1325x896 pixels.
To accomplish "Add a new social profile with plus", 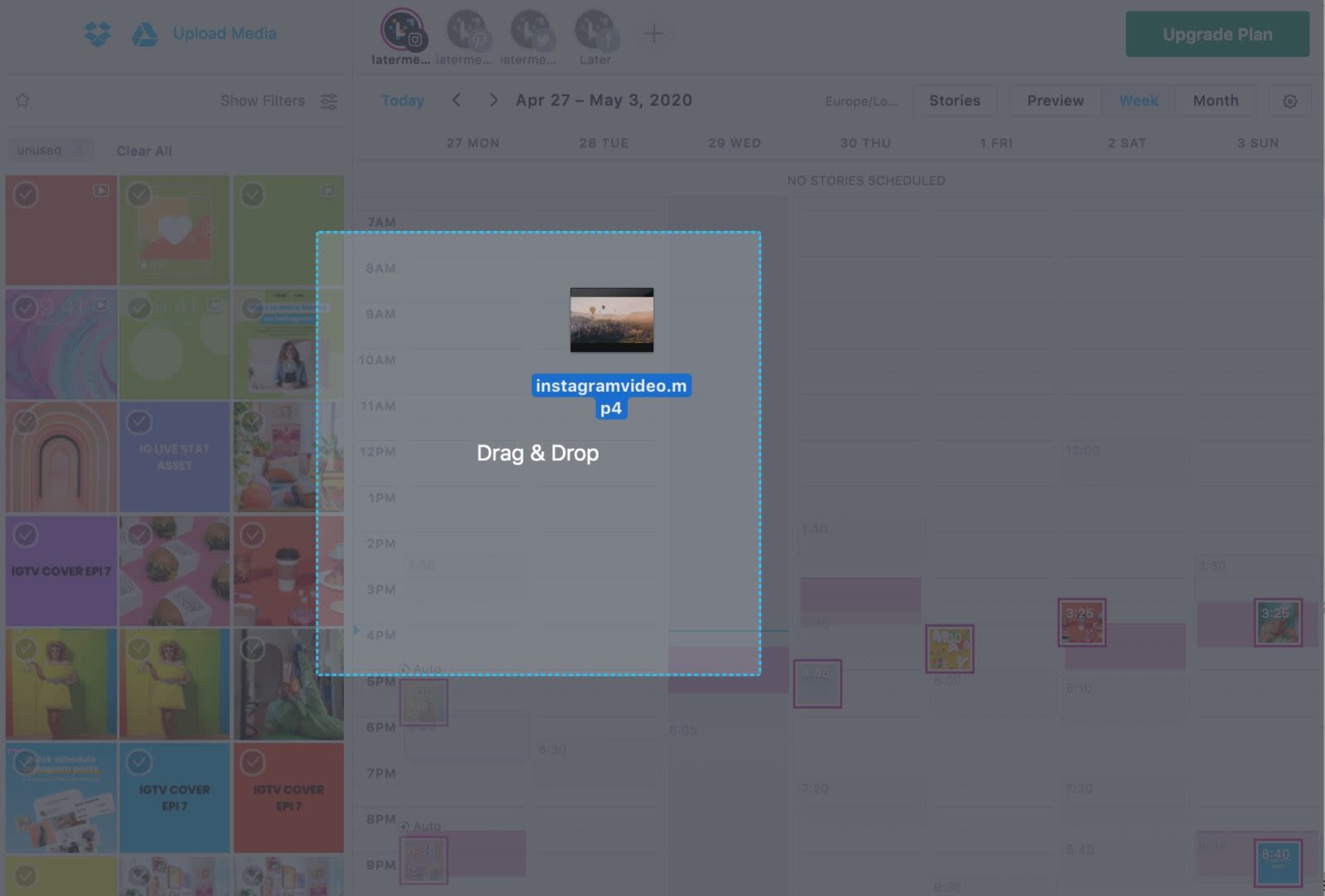I will click(x=653, y=34).
